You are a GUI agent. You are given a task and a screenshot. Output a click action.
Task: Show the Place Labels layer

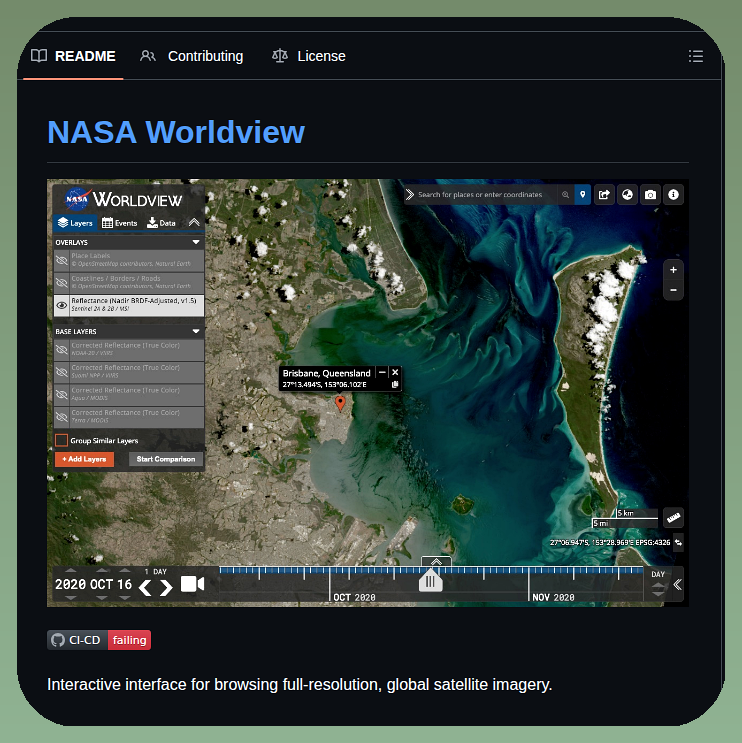pyautogui.click(x=62, y=260)
